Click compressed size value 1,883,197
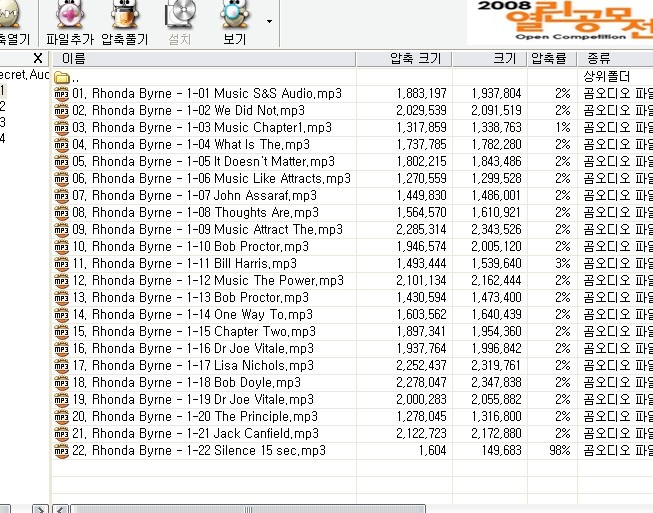The width and height of the screenshot is (653, 513). [x=421, y=94]
